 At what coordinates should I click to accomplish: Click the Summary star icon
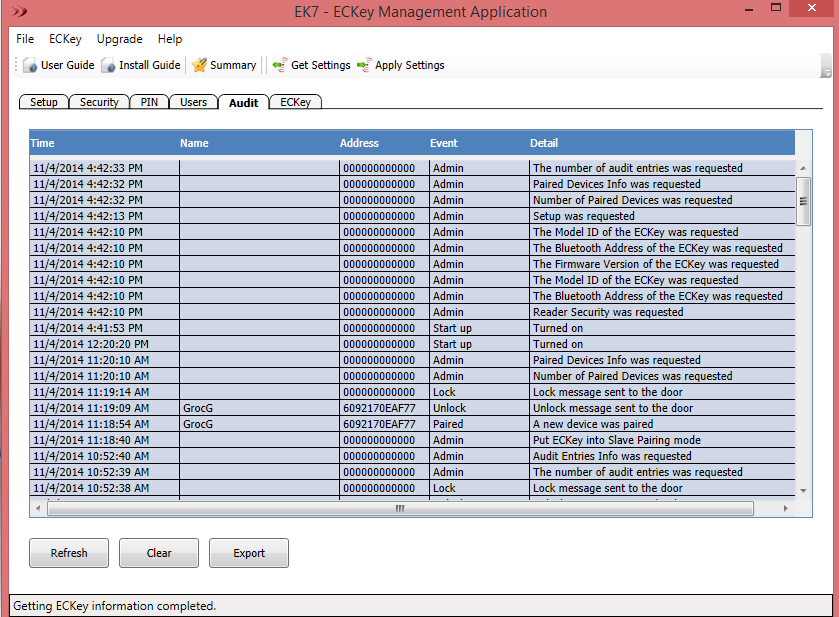tap(199, 65)
